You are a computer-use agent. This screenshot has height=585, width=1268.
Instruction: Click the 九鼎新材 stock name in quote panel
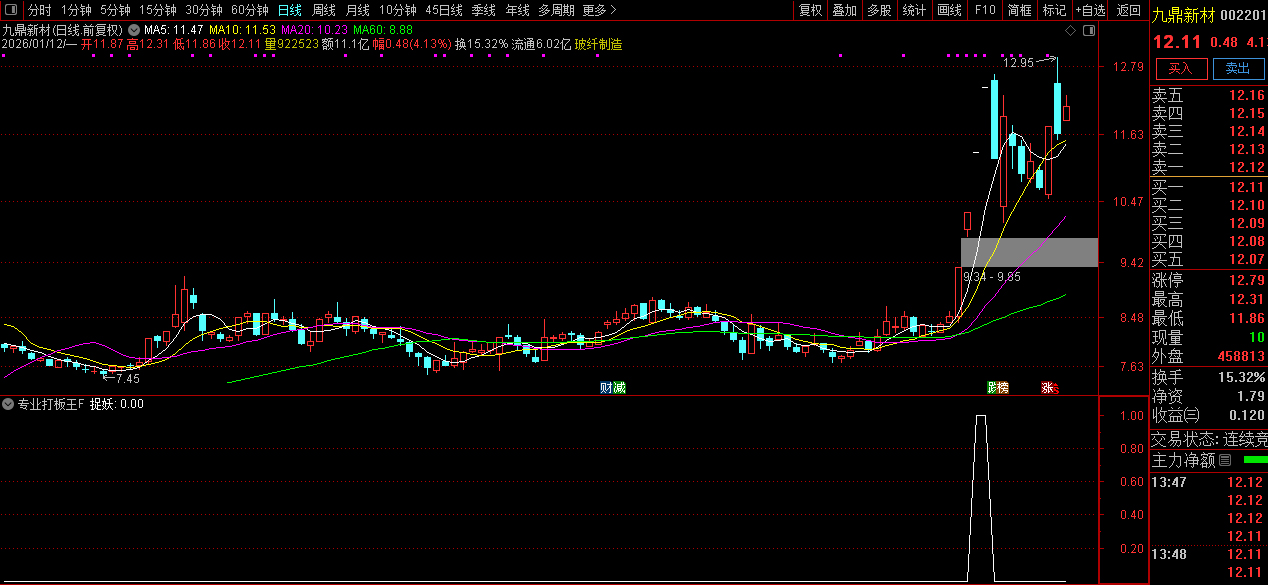(1183, 14)
